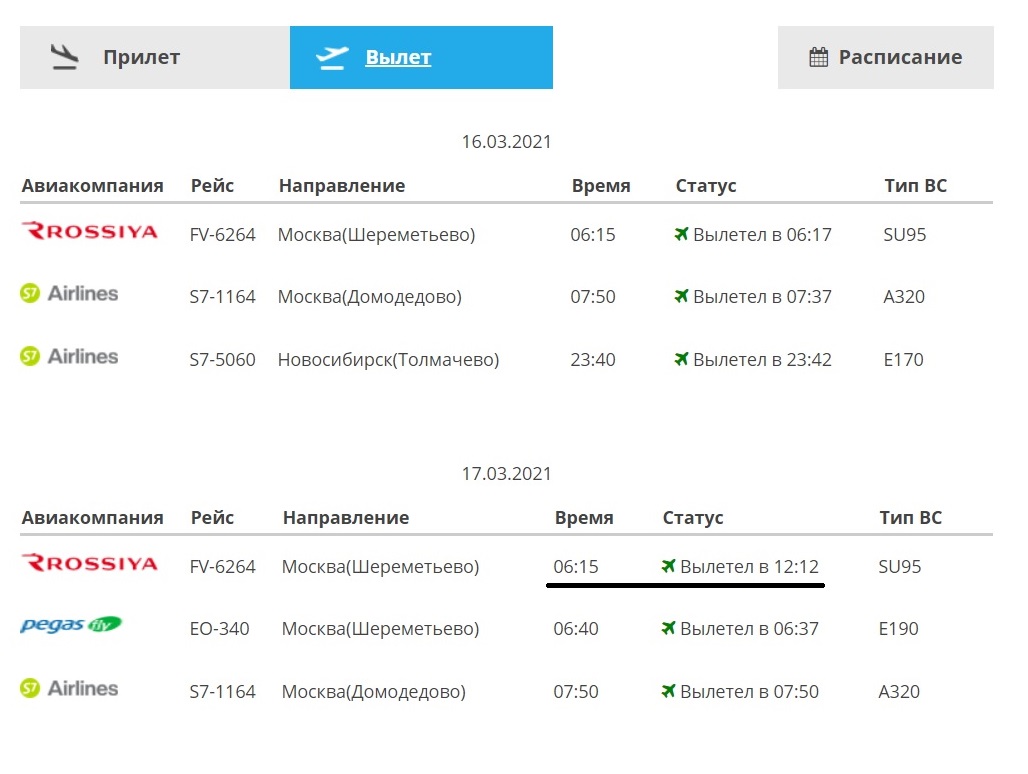This screenshot has width=1028, height=774.
Task: Click Москва(Домодедово) destination on 17.03.2021
Action: coord(374,692)
